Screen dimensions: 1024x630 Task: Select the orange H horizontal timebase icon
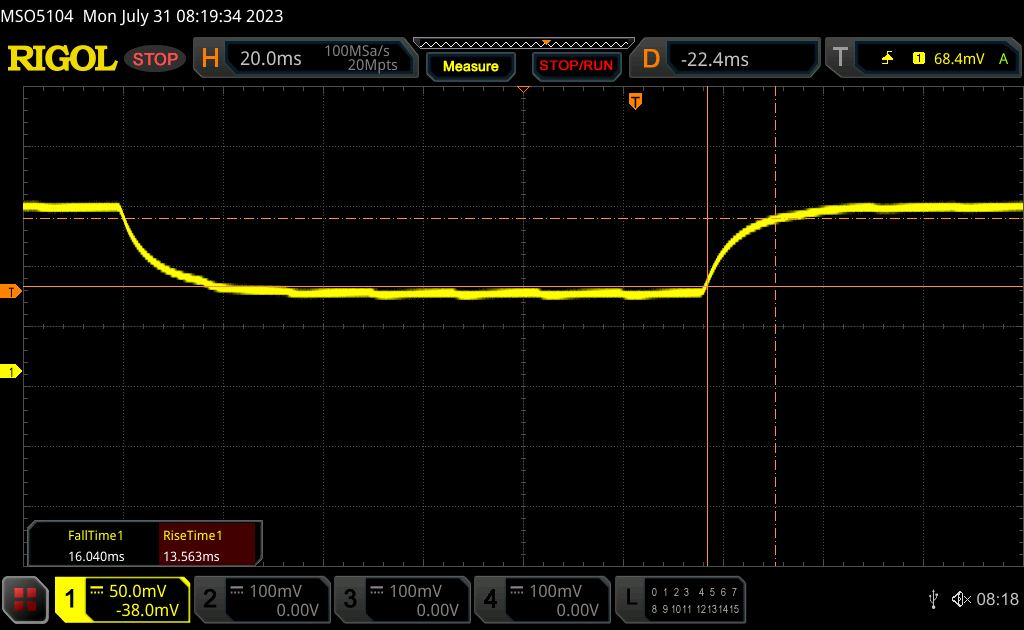[210, 59]
